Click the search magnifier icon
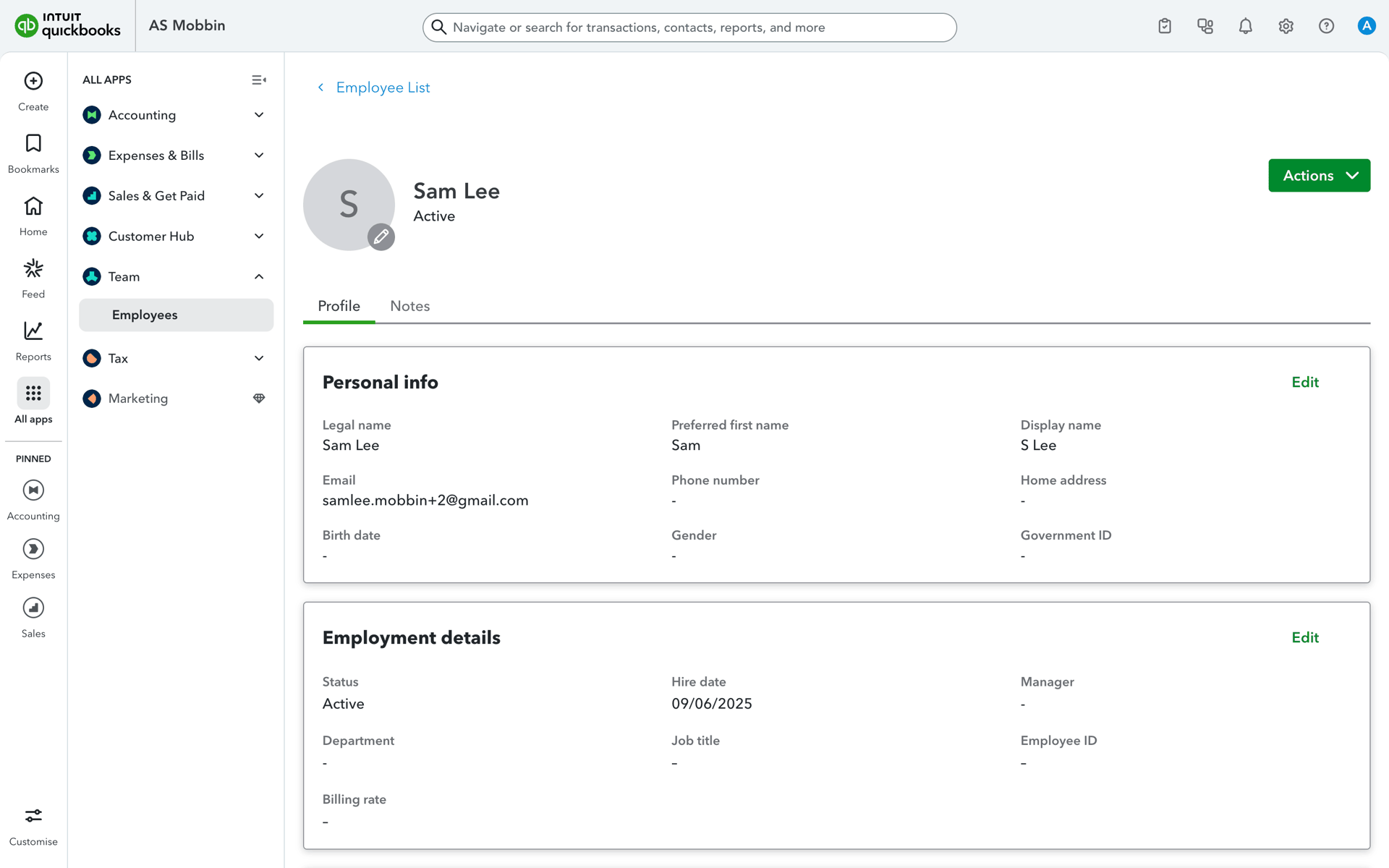The image size is (1389, 868). [x=438, y=27]
